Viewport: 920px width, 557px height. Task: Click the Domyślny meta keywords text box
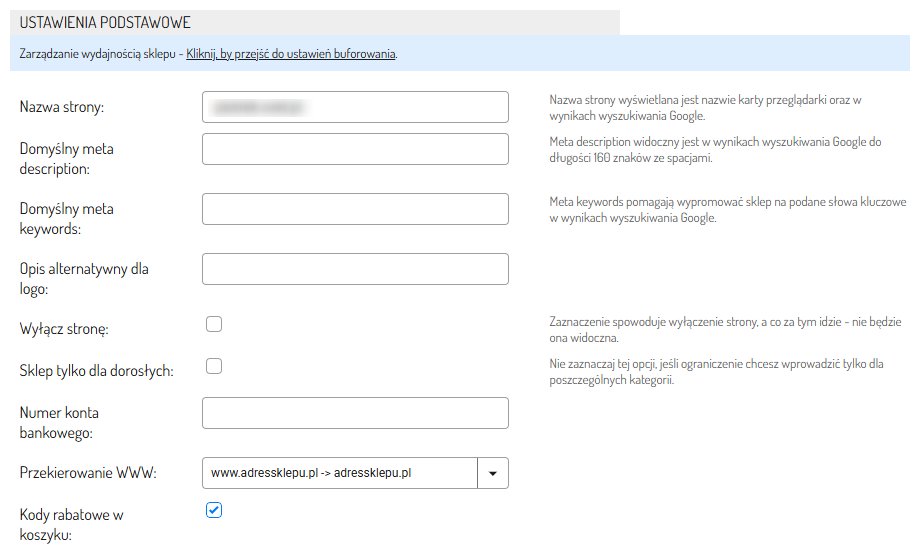pyautogui.click(x=355, y=209)
